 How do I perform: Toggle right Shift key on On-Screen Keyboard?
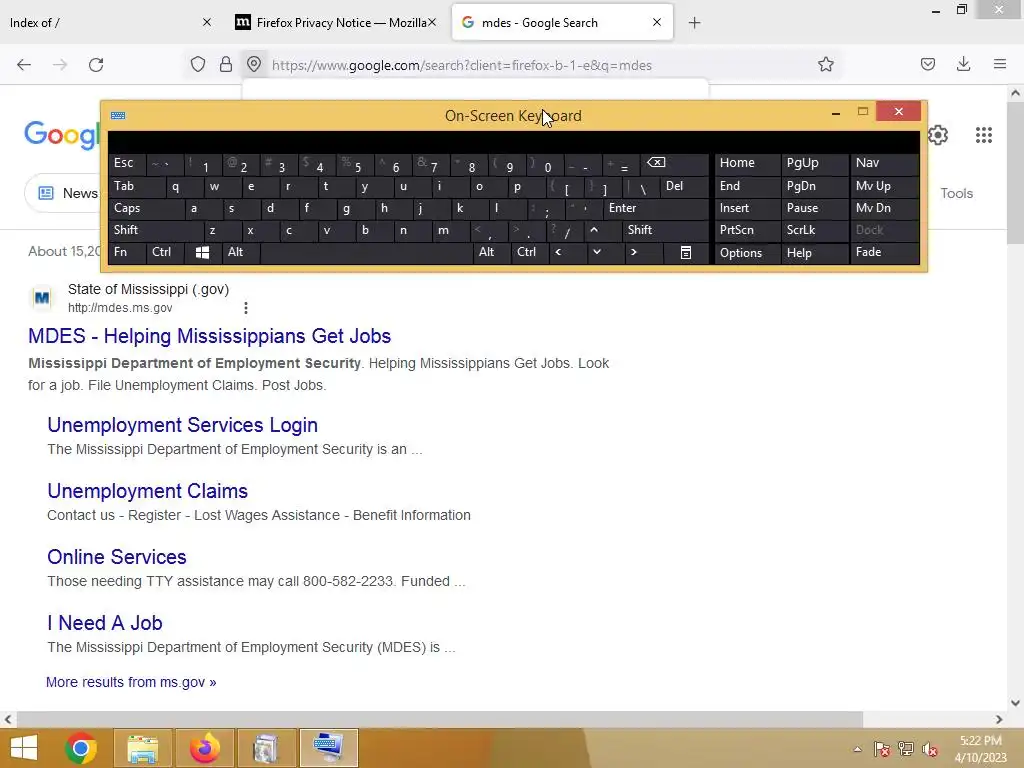click(x=665, y=231)
